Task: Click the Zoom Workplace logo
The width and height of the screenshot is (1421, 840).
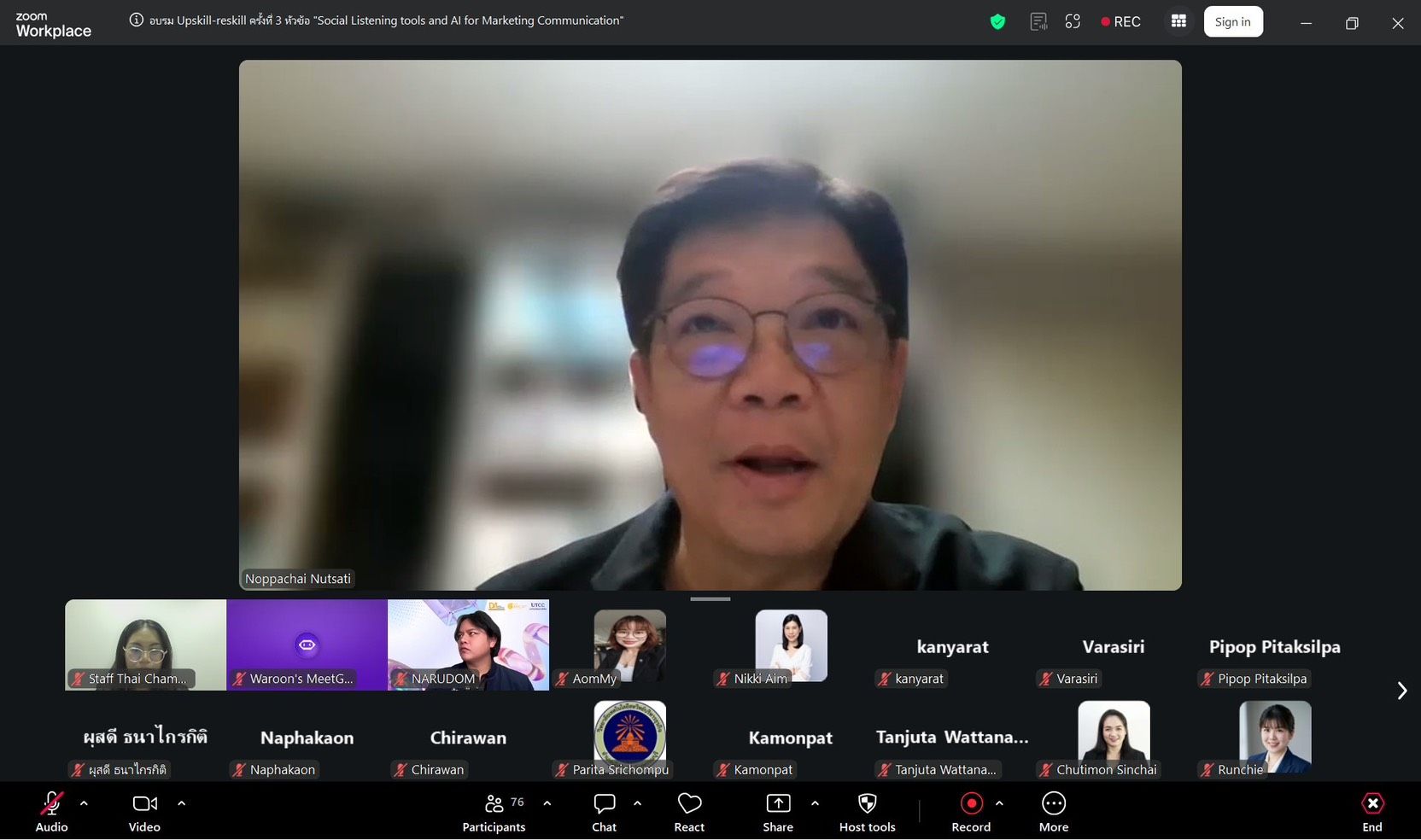Action: 53,25
